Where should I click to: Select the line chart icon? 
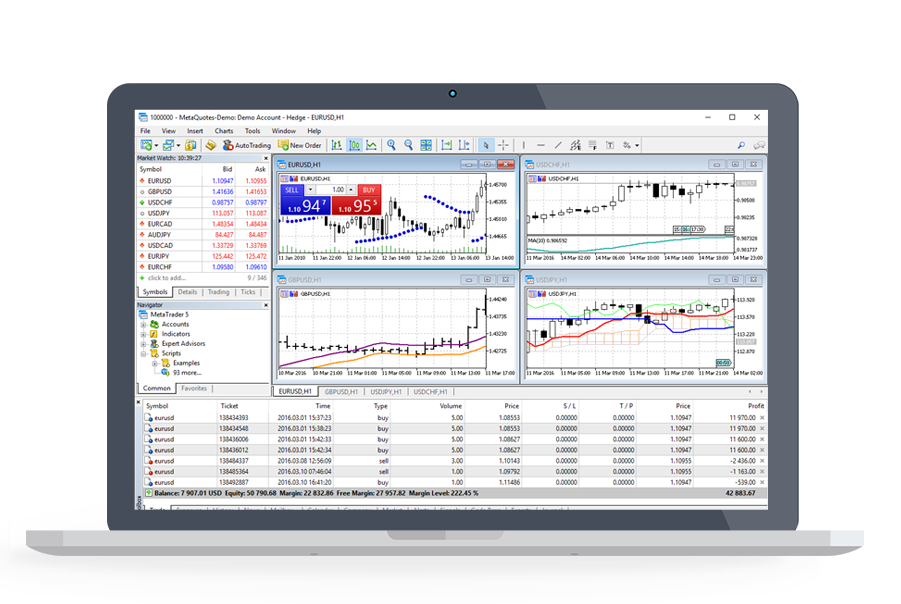[x=371, y=145]
